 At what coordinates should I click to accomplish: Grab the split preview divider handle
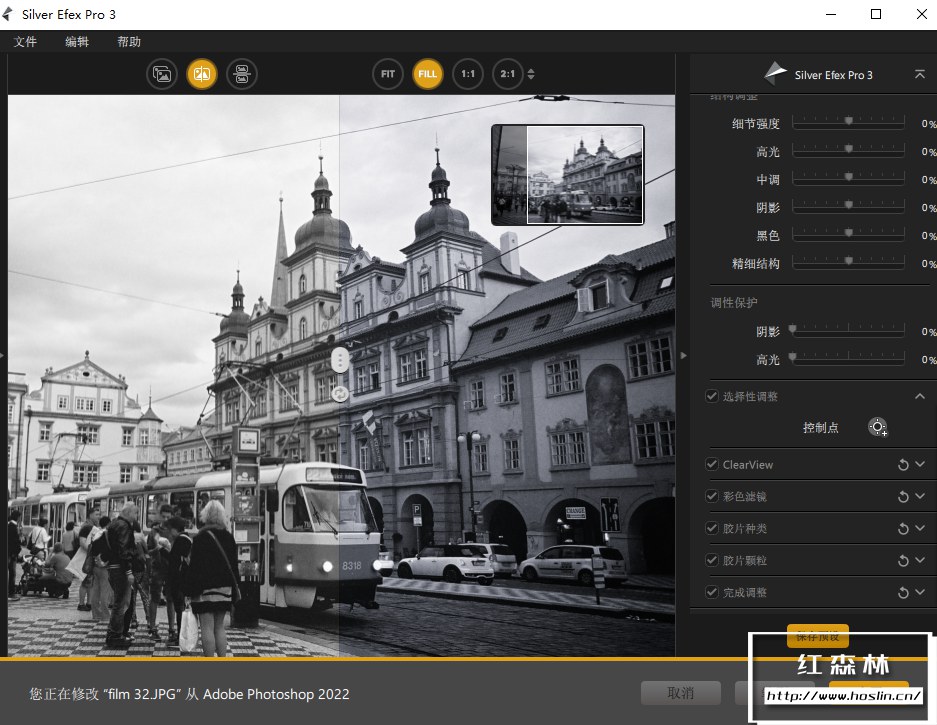[x=340, y=360]
